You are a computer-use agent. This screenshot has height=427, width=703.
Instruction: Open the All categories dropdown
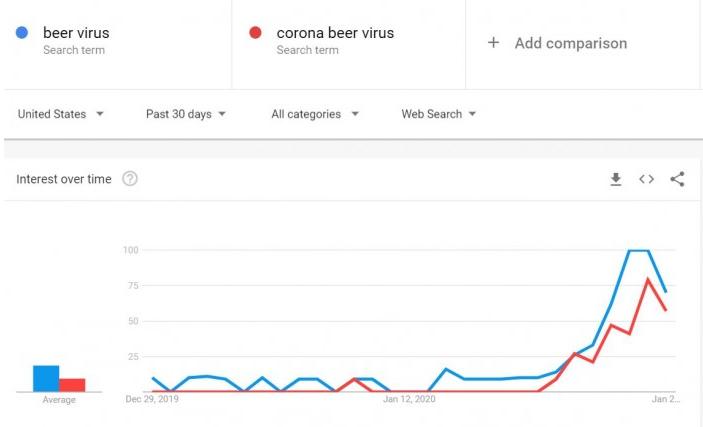(315, 114)
